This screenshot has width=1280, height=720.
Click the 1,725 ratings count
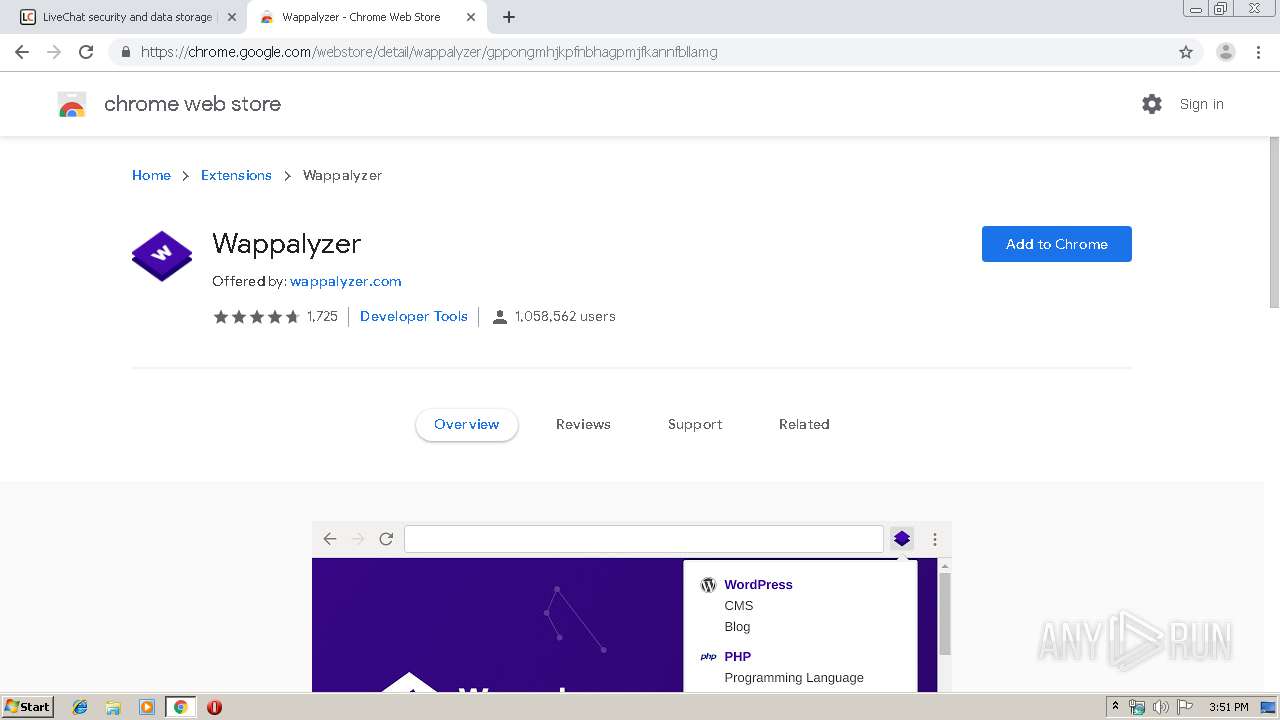point(322,316)
